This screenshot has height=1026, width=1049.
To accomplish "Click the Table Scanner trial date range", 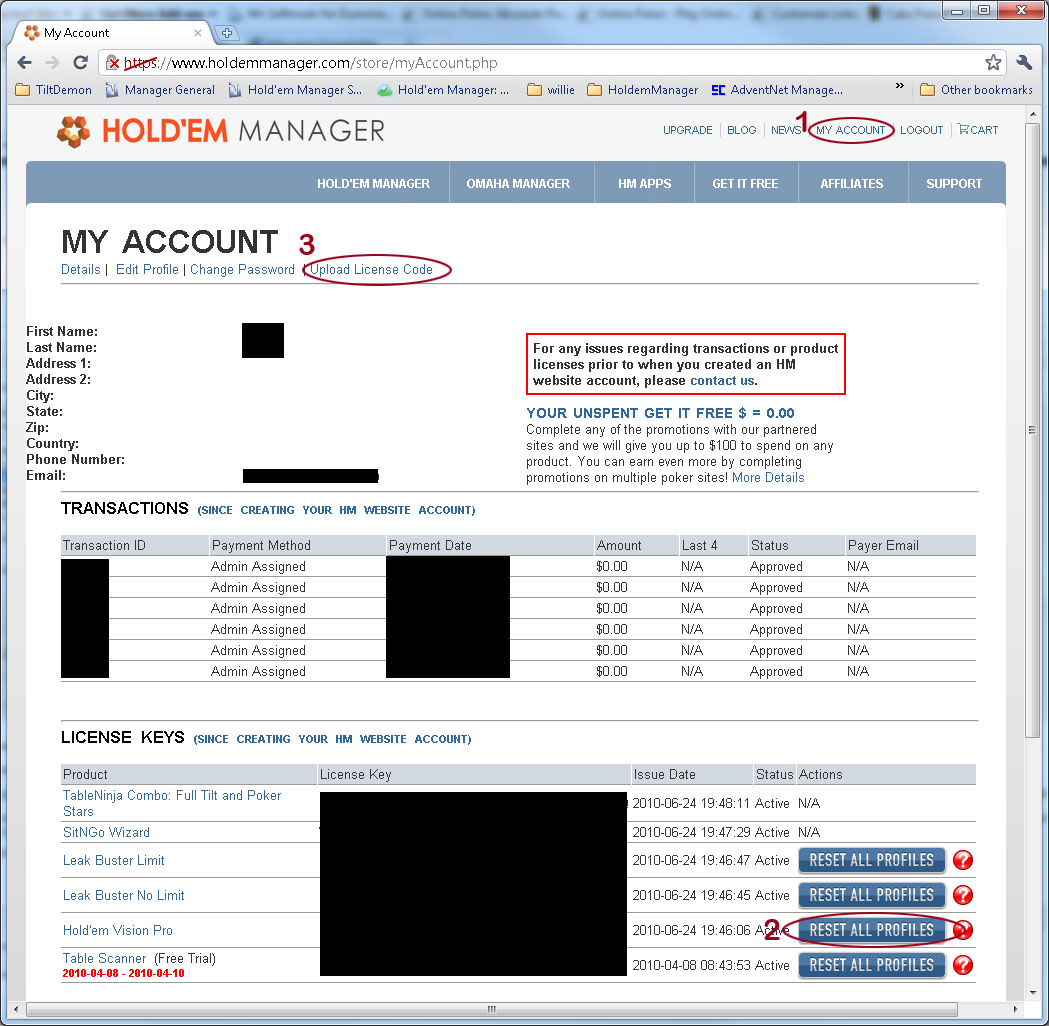I will [123, 973].
